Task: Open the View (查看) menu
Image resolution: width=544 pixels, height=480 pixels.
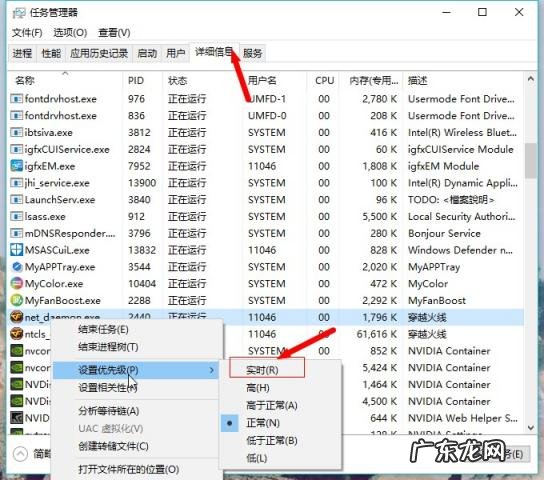Action: (114, 33)
